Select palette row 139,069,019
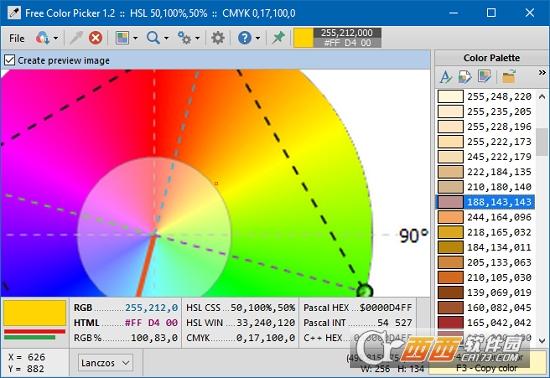The width and height of the screenshot is (550, 378). tap(486, 292)
